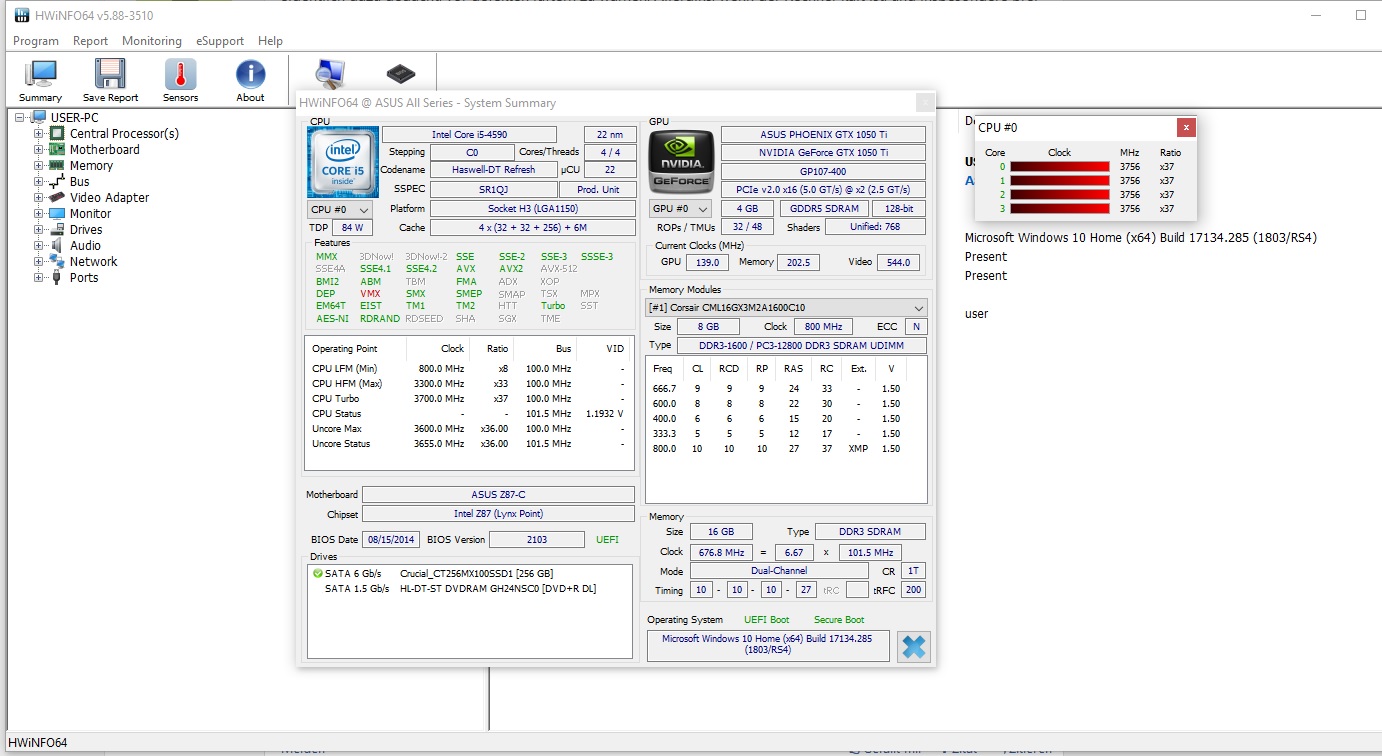This screenshot has width=1382, height=756.
Task: Expand Central Processor(s) tree node
Action: tap(39, 133)
